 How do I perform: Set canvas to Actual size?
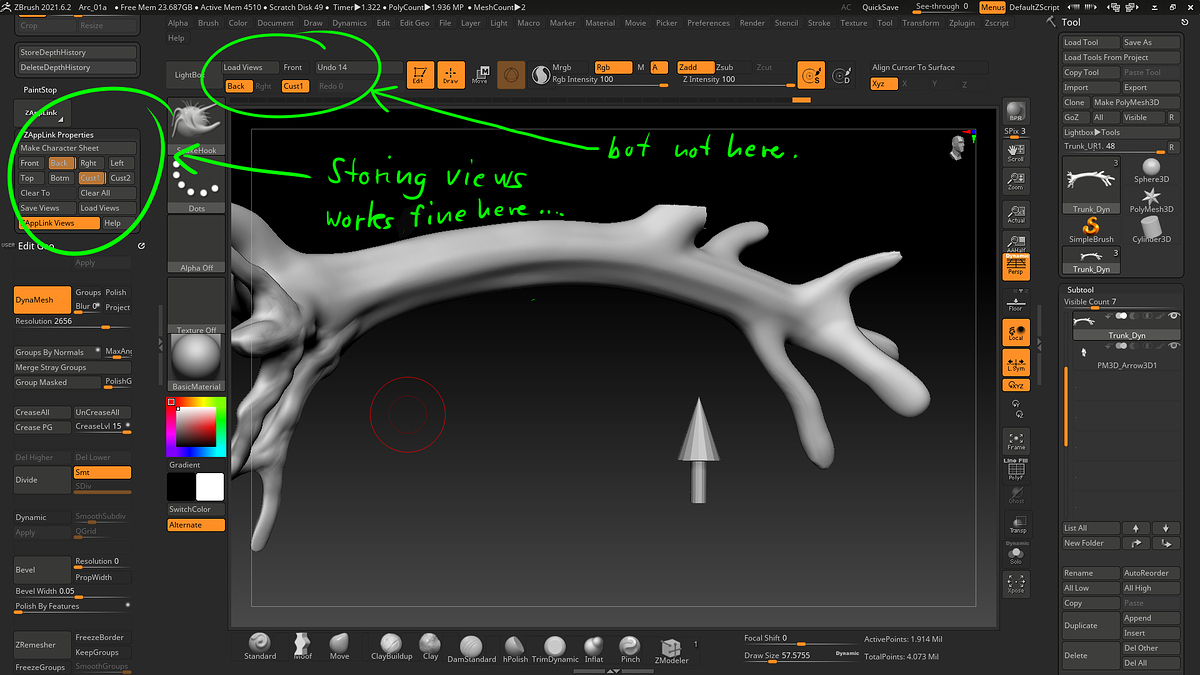1016,214
